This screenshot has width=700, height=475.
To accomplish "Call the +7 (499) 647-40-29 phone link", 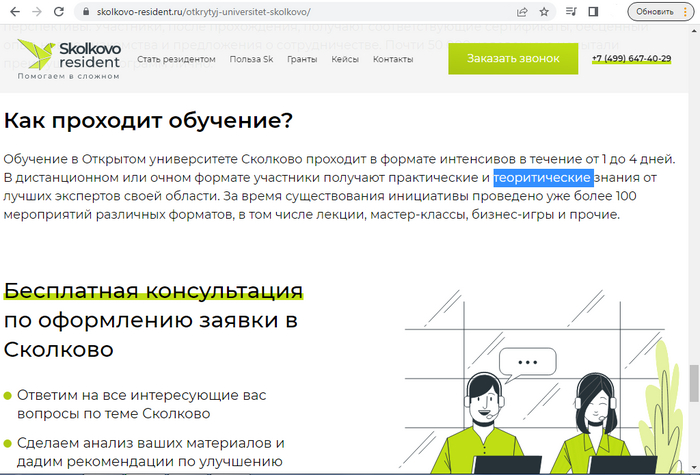I will click(631, 59).
